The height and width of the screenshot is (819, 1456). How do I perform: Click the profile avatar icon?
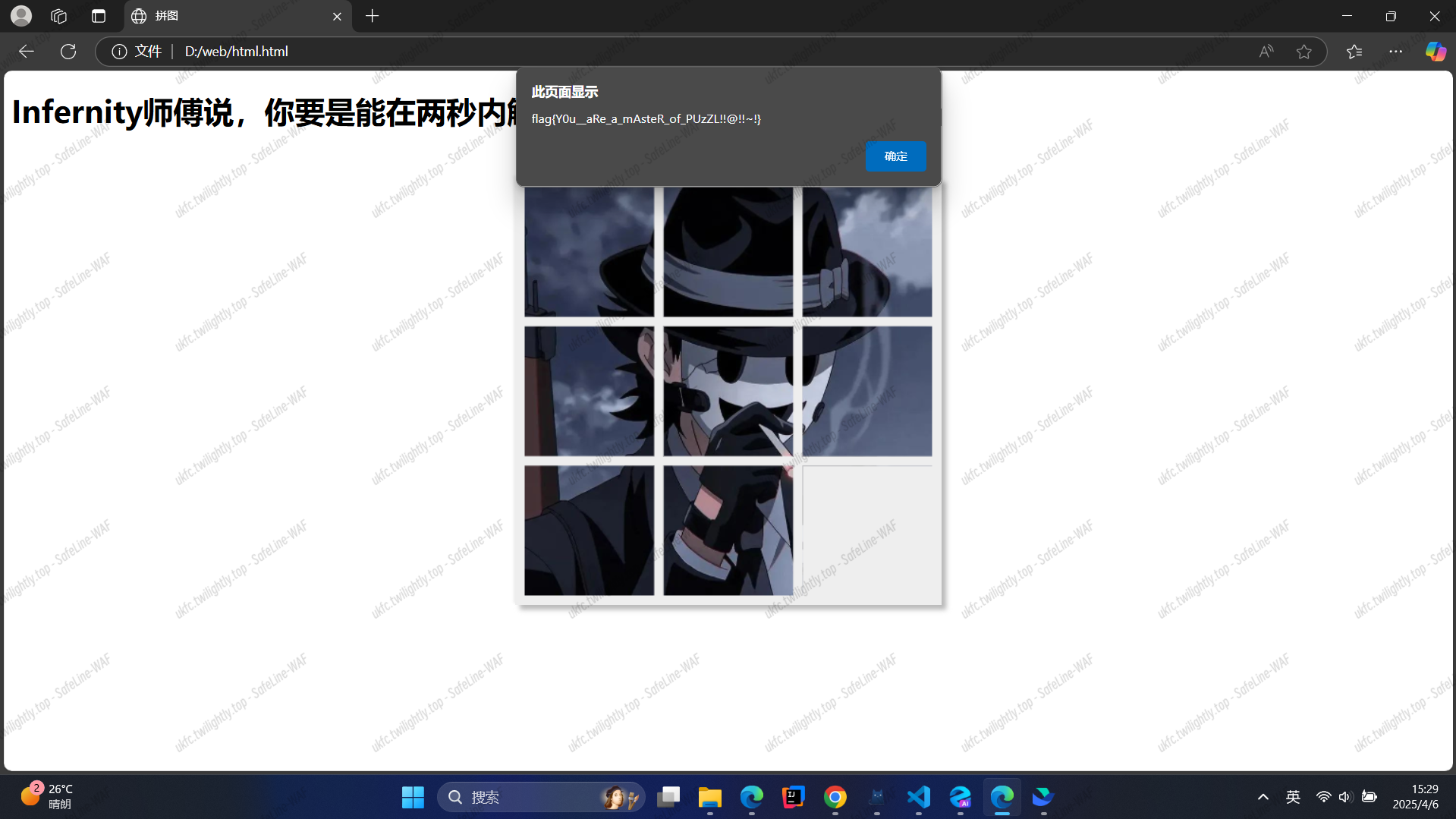click(21, 16)
